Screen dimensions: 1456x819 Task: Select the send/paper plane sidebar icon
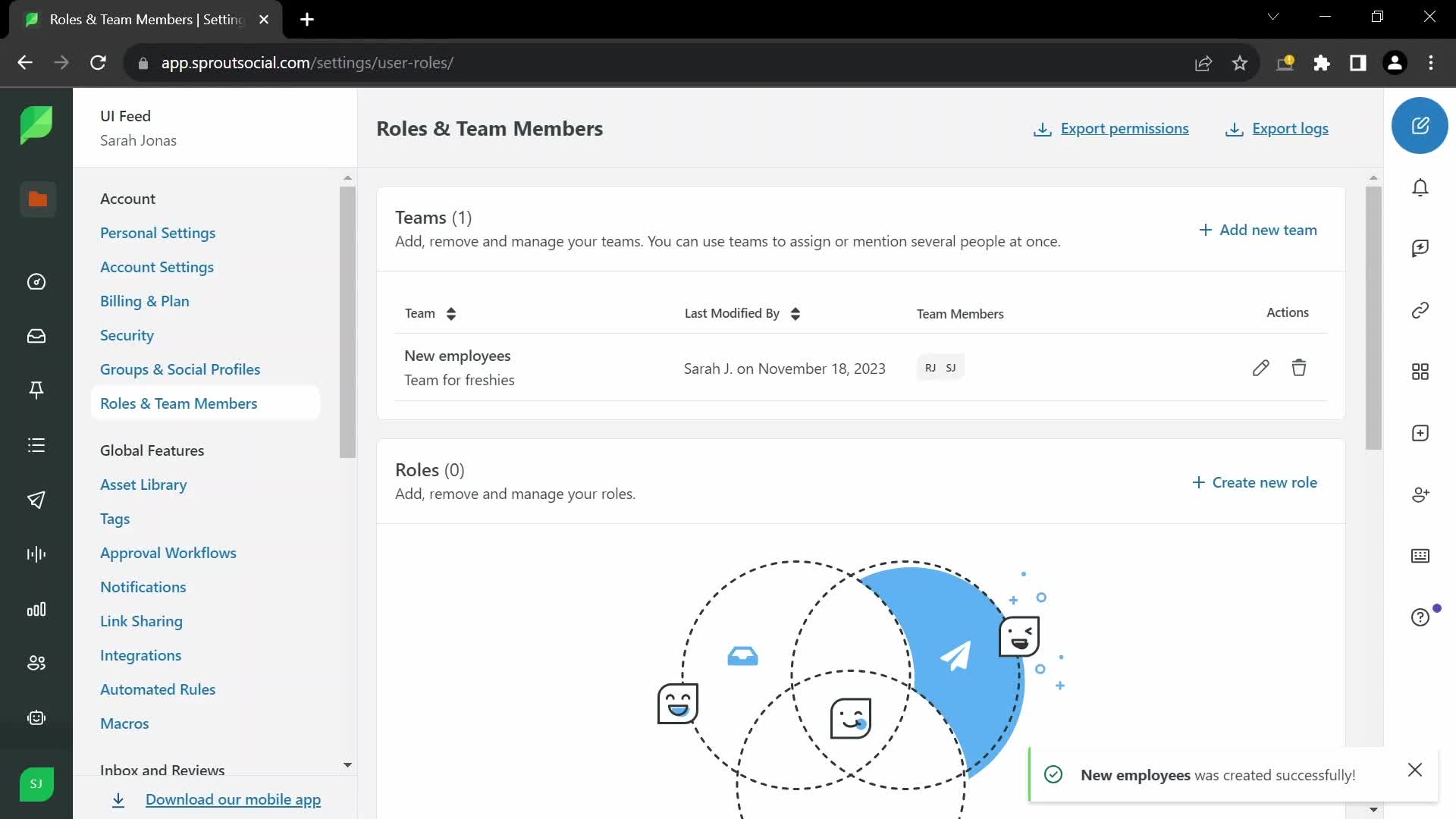coord(36,499)
